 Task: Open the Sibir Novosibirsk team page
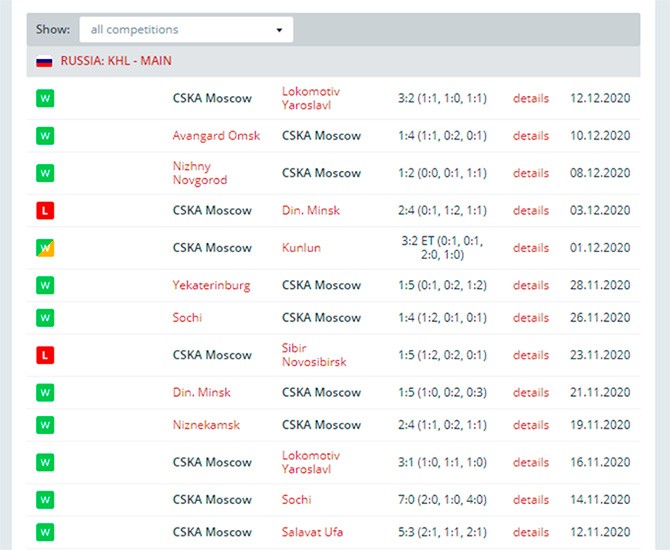(314, 355)
